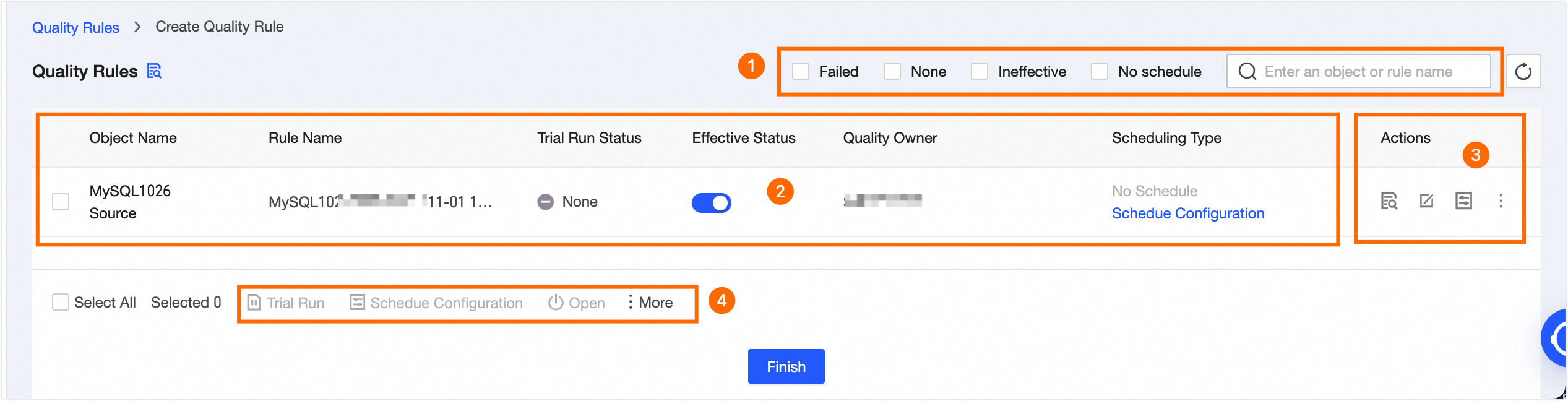The height and width of the screenshot is (401, 1568).
Task: Click the schedule icon in Actions column
Action: [1463, 201]
